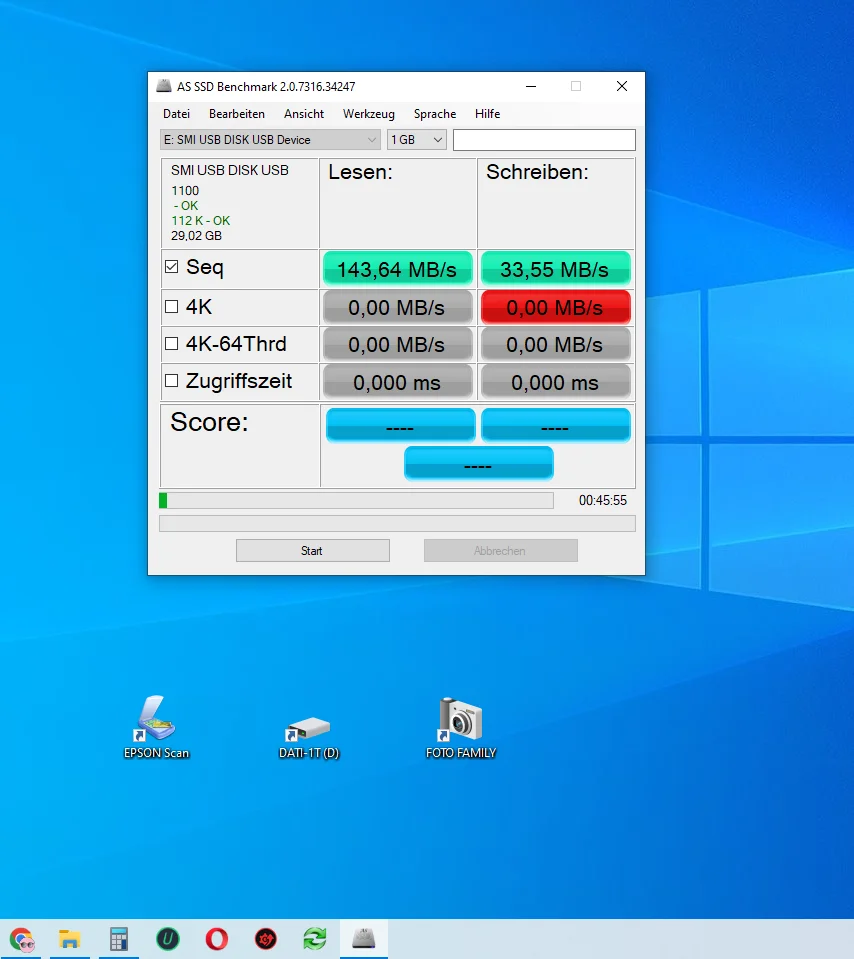Select the EPSON Scan desktop shortcut

click(x=157, y=727)
